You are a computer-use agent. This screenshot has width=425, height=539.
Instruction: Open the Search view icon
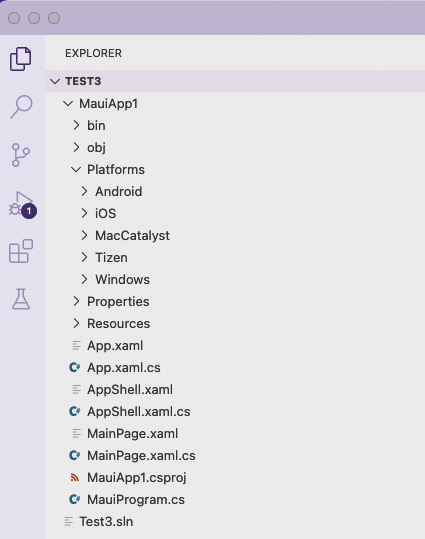pyautogui.click(x=21, y=107)
